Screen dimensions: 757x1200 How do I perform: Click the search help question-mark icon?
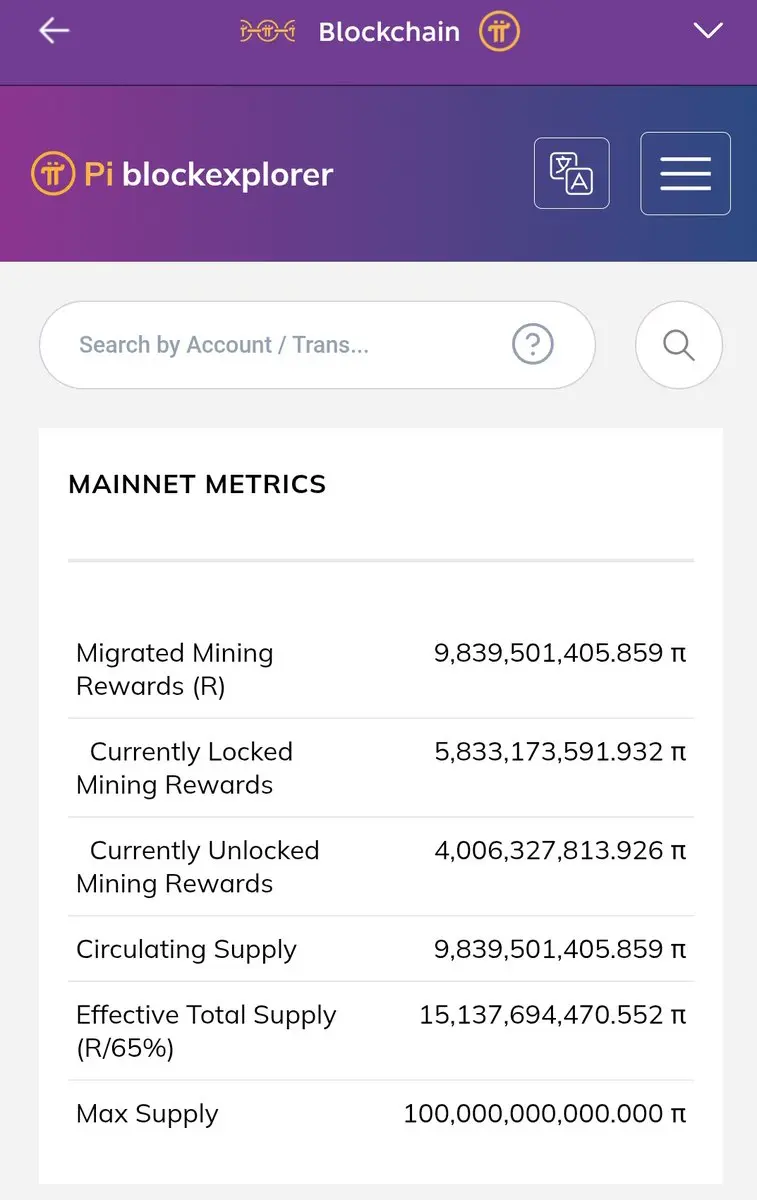pyautogui.click(x=532, y=345)
